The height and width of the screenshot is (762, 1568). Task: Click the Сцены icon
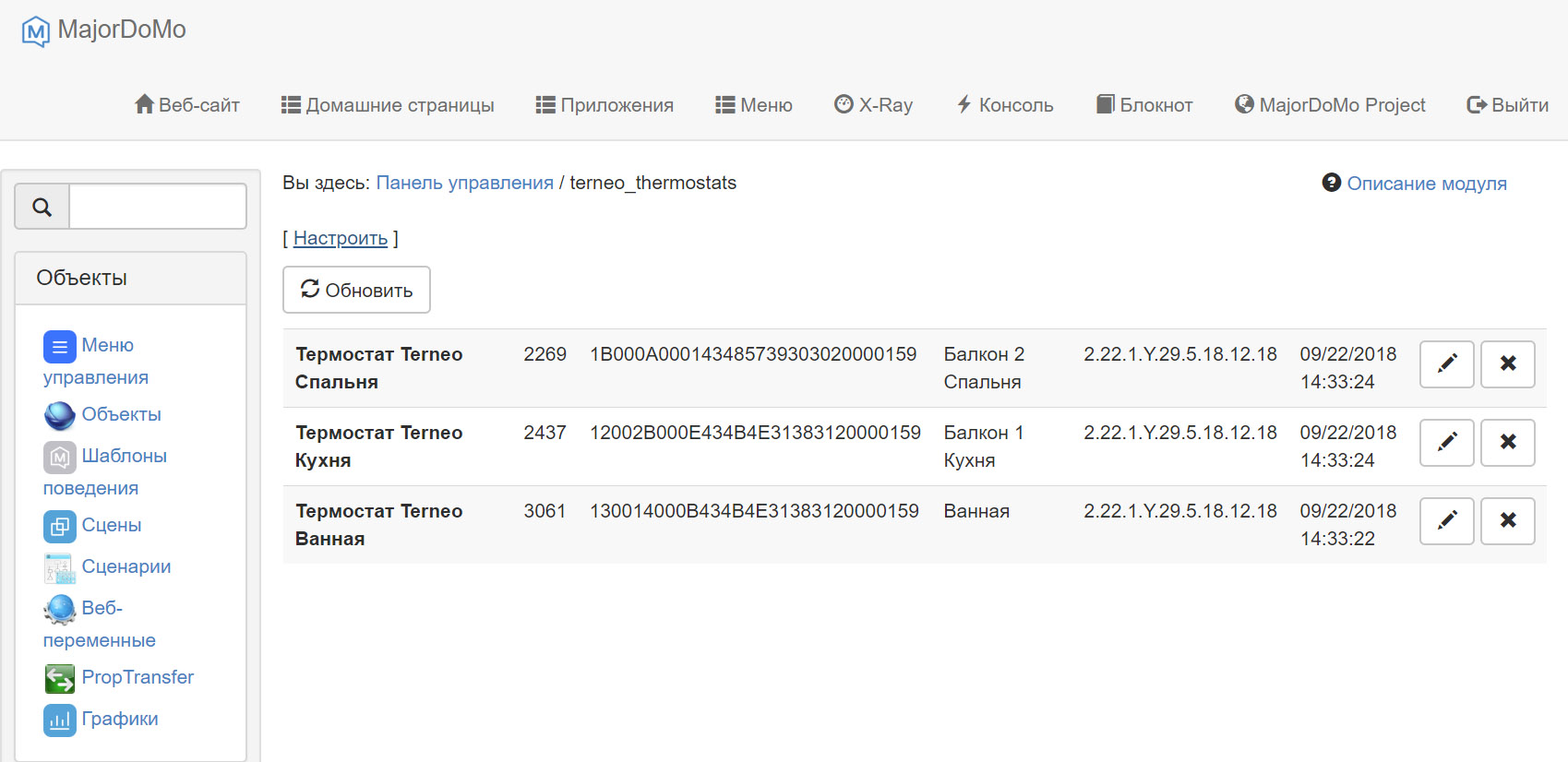59,527
